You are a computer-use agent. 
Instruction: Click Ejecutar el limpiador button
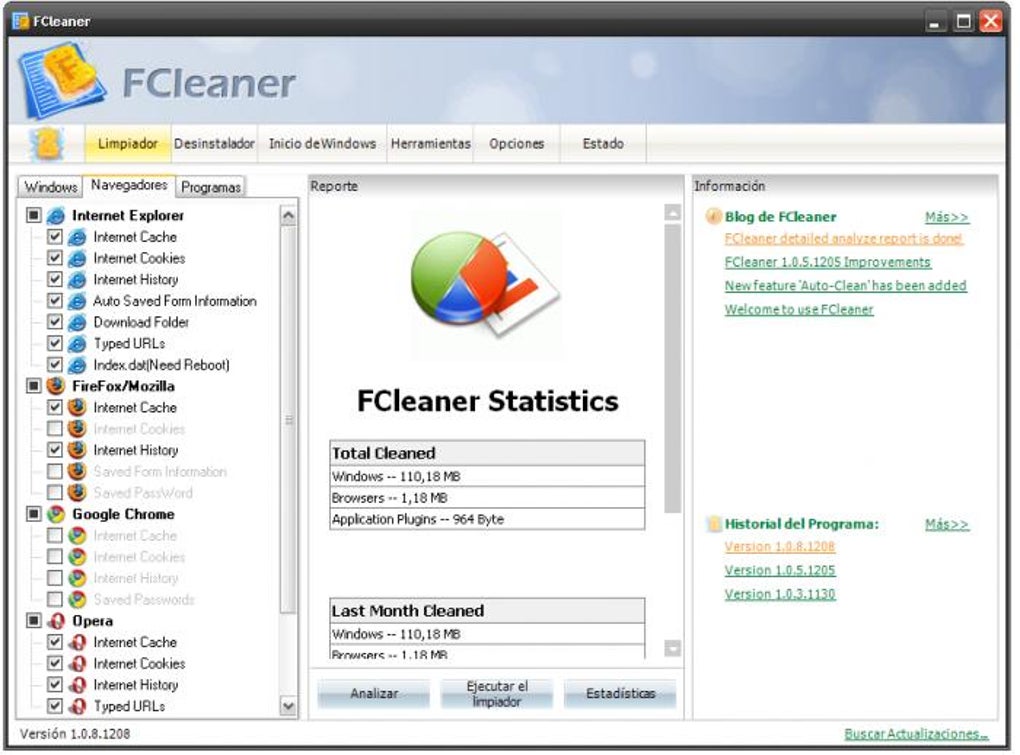tap(497, 693)
